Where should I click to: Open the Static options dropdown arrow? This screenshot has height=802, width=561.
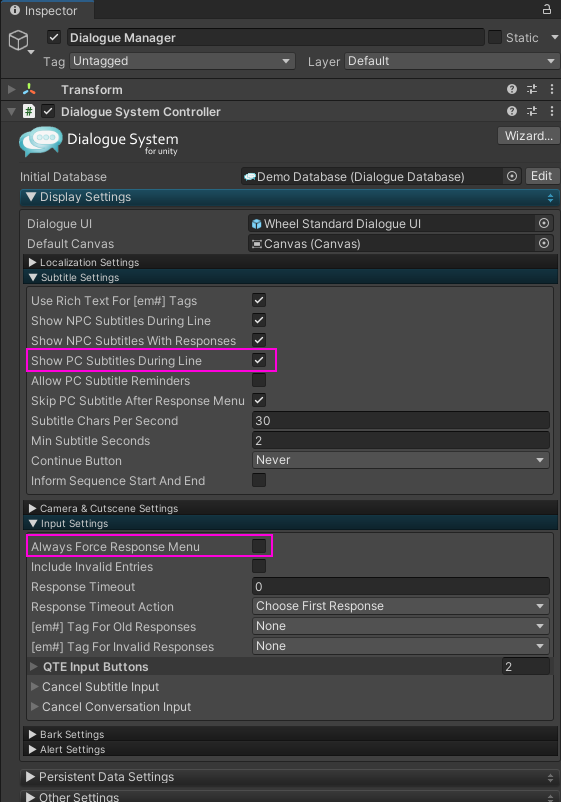(554, 37)
